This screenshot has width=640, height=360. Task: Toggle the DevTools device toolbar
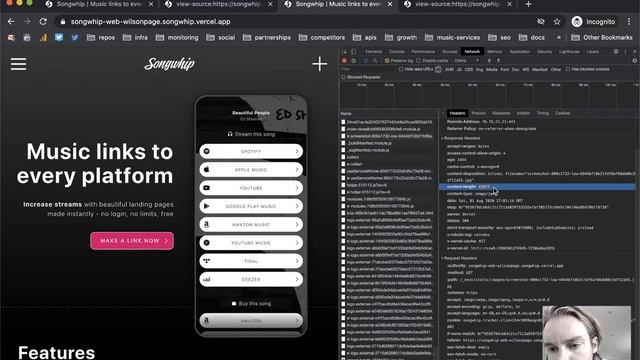point(353,52)
